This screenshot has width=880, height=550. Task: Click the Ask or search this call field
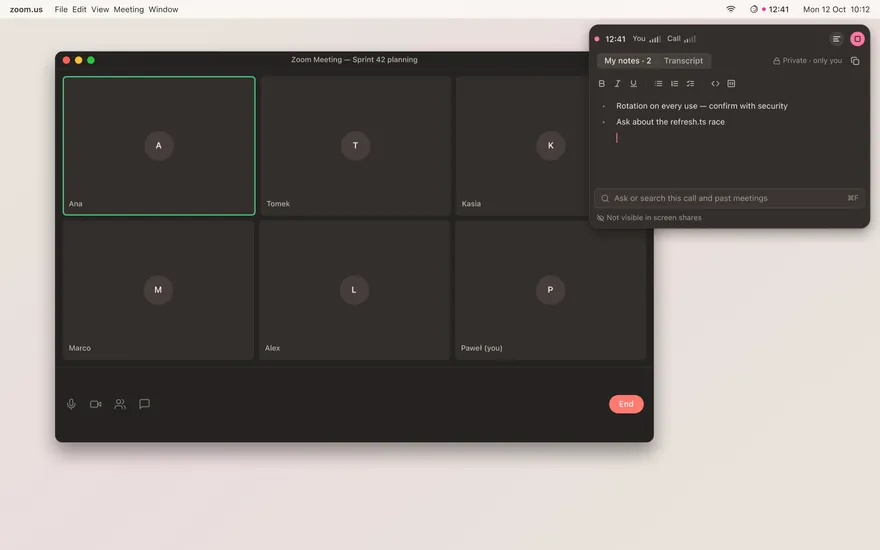pos(728,198)
